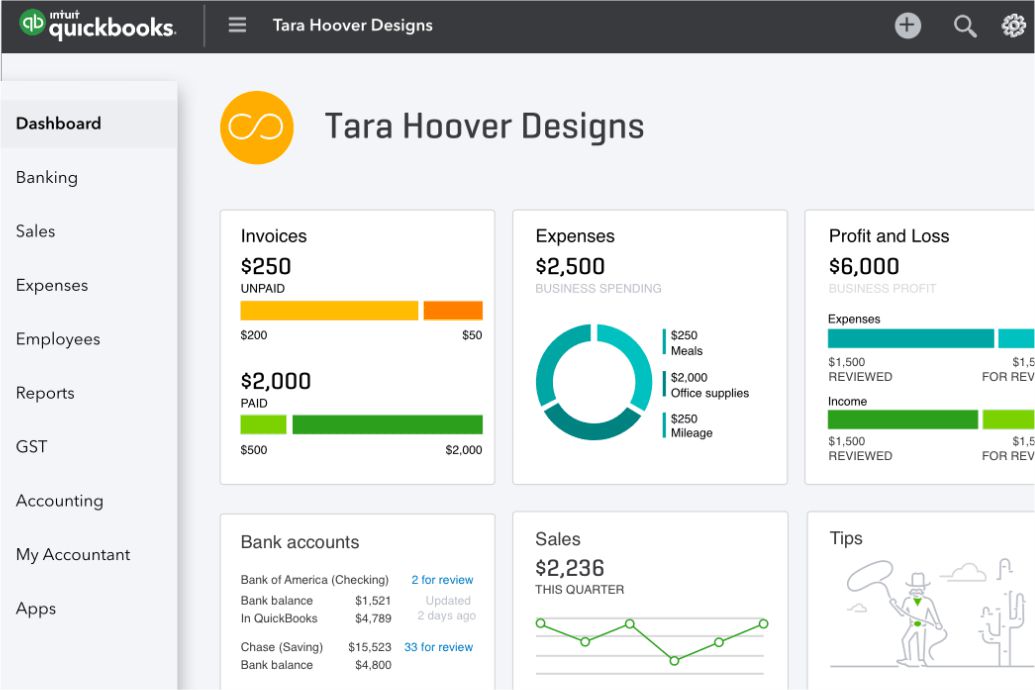Click the Expenses card heading

point(575,236)
